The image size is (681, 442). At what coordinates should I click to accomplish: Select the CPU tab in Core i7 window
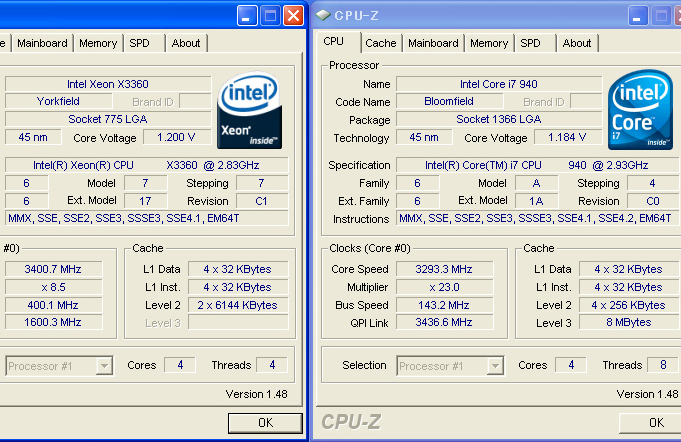pos(334,42)
